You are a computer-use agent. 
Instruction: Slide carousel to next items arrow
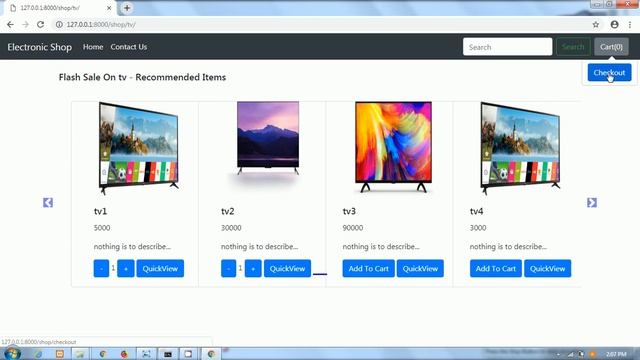pos(592,202)
